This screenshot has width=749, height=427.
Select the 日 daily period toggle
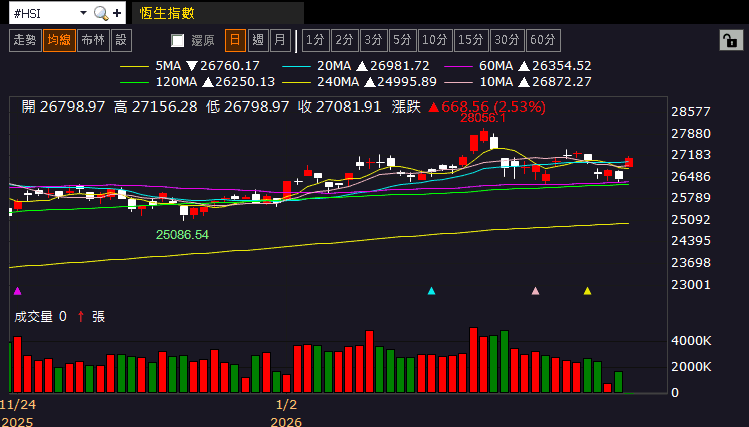pos(235,40)
